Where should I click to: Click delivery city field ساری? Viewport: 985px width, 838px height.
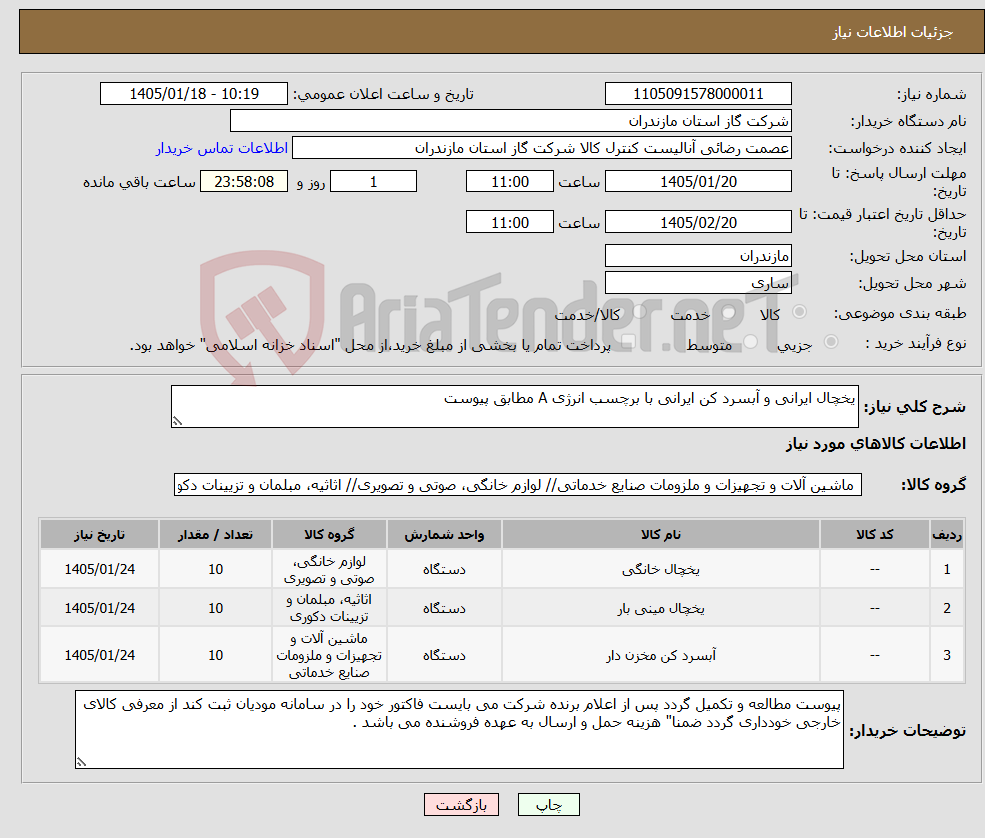pyautogui.click(x=698, y=283)
